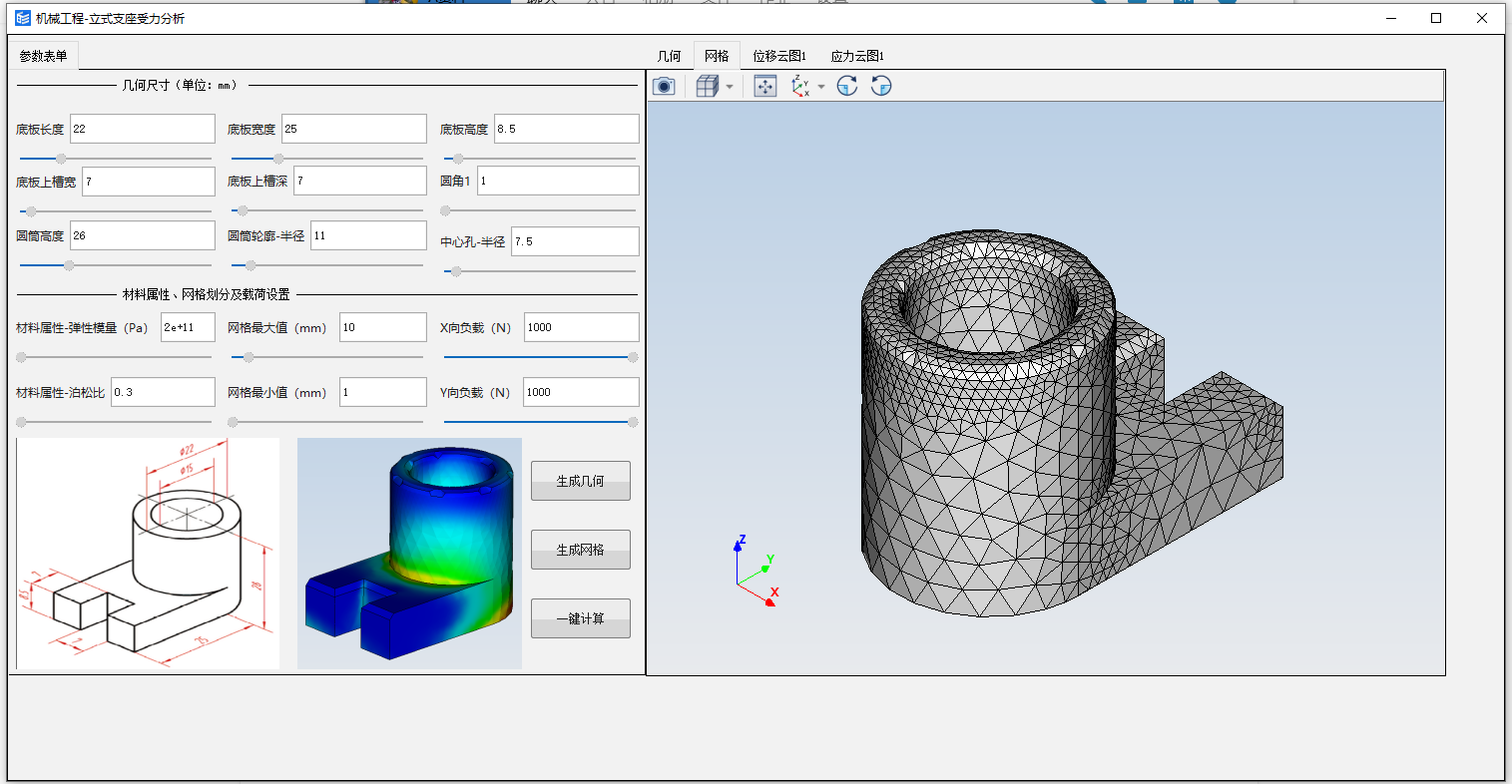Click the 底板上槽深 slider handle
This screenshot has width=1512, height=784.
tap(243, 211)
